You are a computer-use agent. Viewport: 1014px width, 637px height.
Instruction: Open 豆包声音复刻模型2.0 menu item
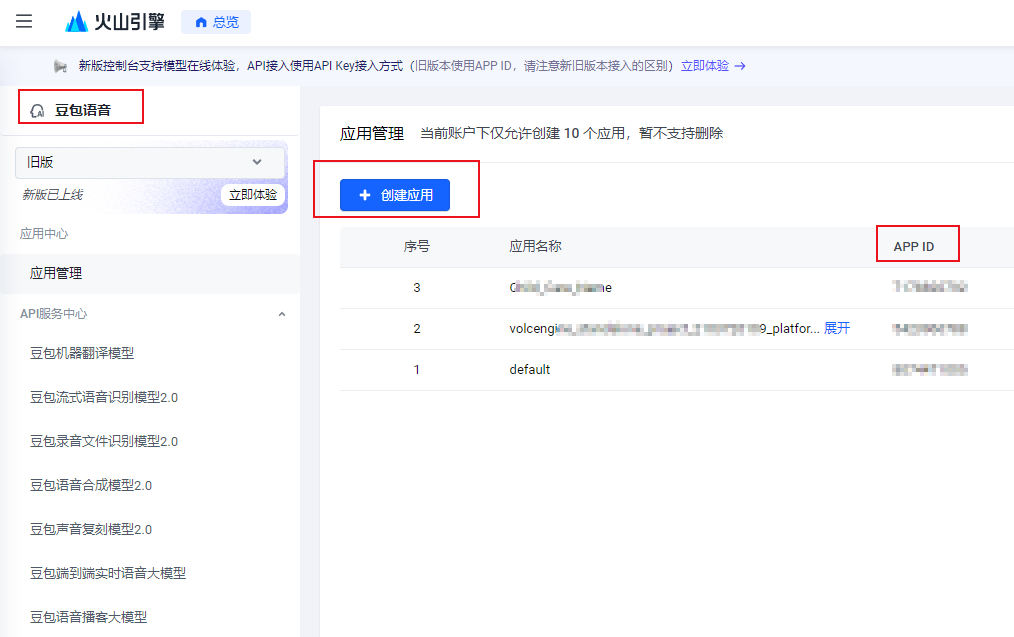[91, 529]
